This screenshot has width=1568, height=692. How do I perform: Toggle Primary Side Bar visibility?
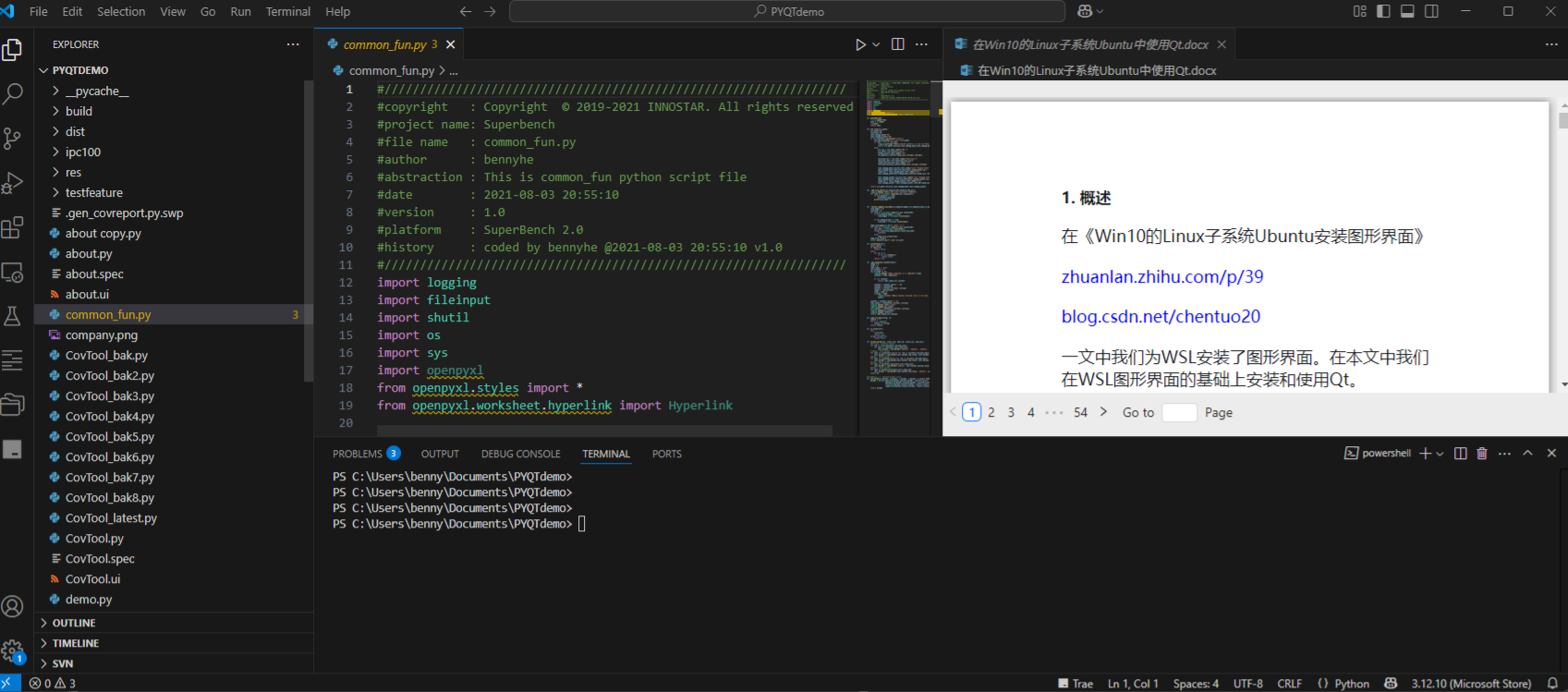[x=1383, y=11]
